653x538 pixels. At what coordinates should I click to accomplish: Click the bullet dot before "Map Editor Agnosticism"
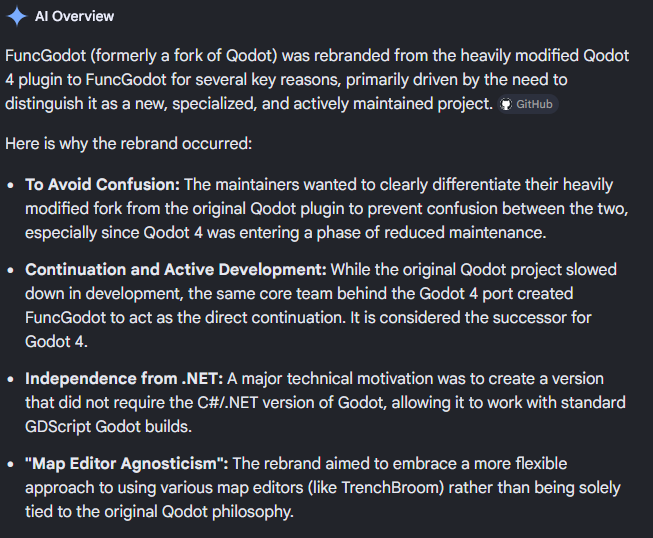[11, 465]
